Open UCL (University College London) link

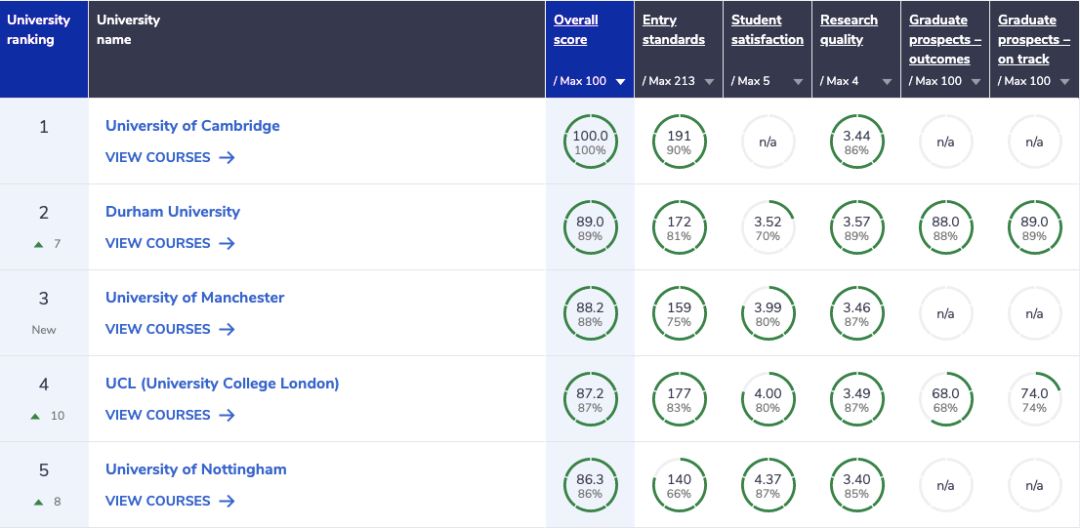[222, 383]
